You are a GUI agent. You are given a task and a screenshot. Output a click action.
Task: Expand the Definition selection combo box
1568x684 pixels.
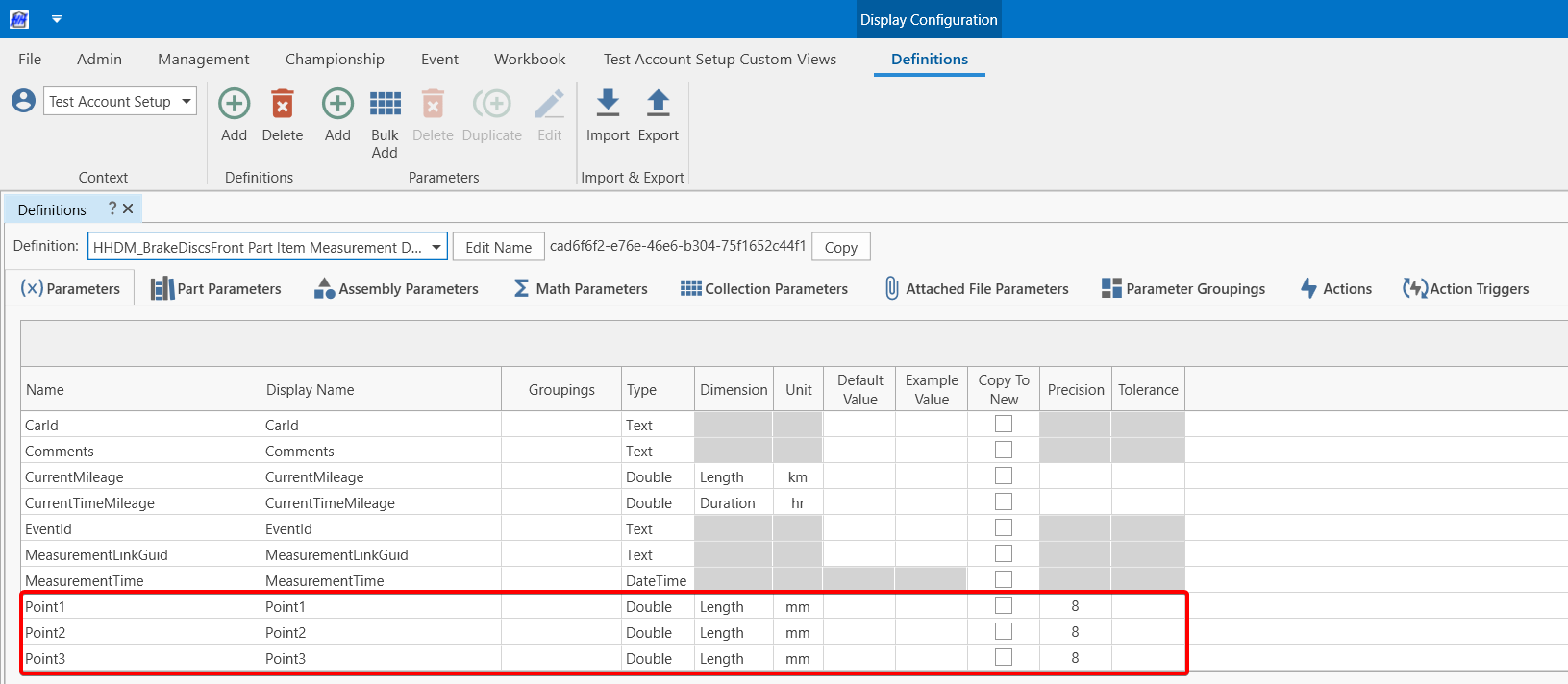point(436,247)
